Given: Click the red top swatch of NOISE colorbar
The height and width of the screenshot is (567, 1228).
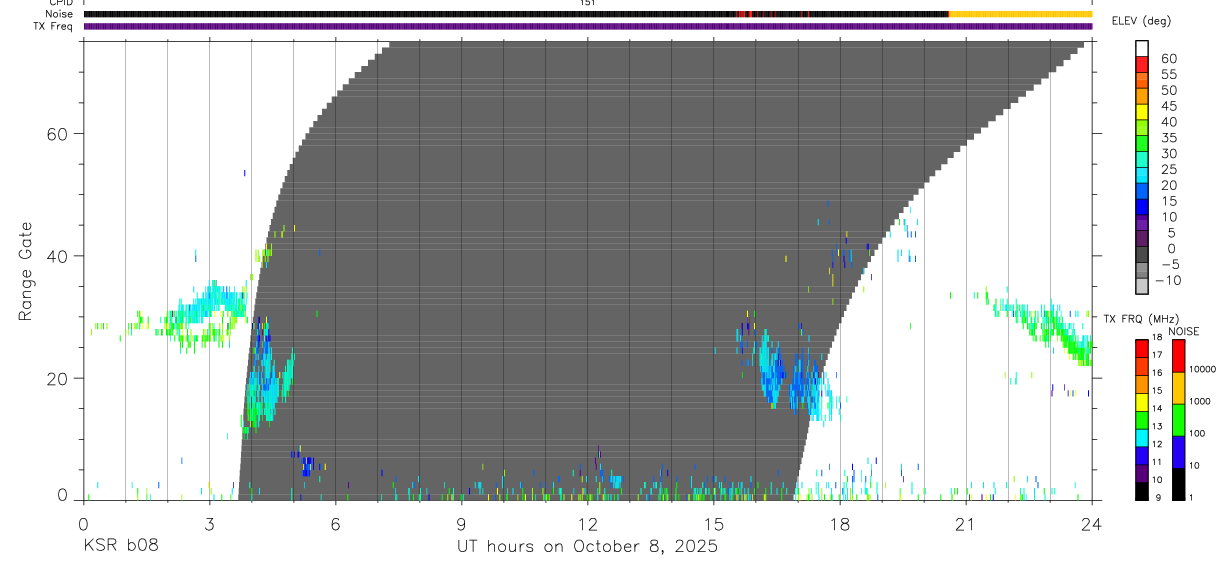Looking at the screenshot, I should (1179, 356).
